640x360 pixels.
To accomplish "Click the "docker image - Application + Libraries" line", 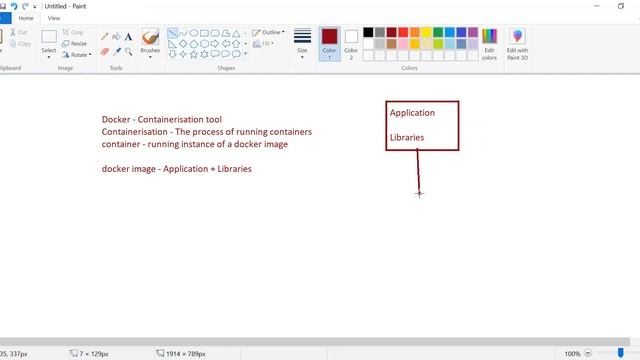I will coord(177,169).
